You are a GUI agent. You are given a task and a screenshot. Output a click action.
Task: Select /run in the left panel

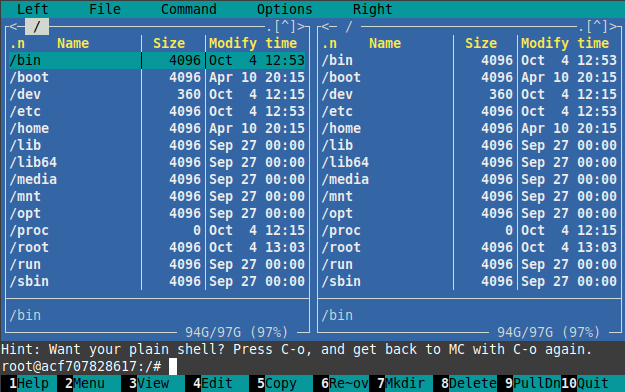click(157, 264)
